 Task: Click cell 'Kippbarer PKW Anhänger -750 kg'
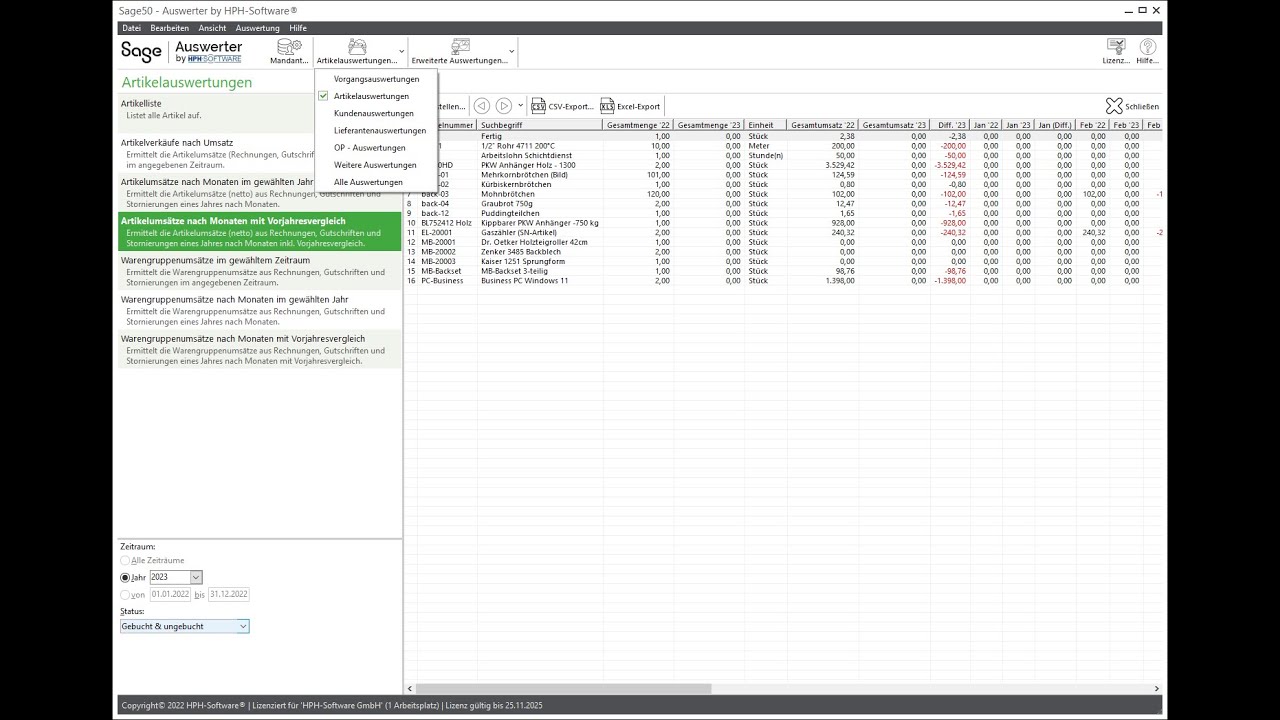click(x=540, y=223)
